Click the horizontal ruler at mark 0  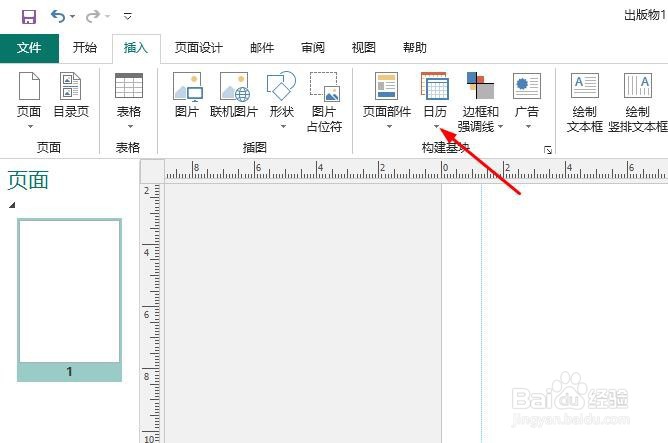click(x=443, y=170)
